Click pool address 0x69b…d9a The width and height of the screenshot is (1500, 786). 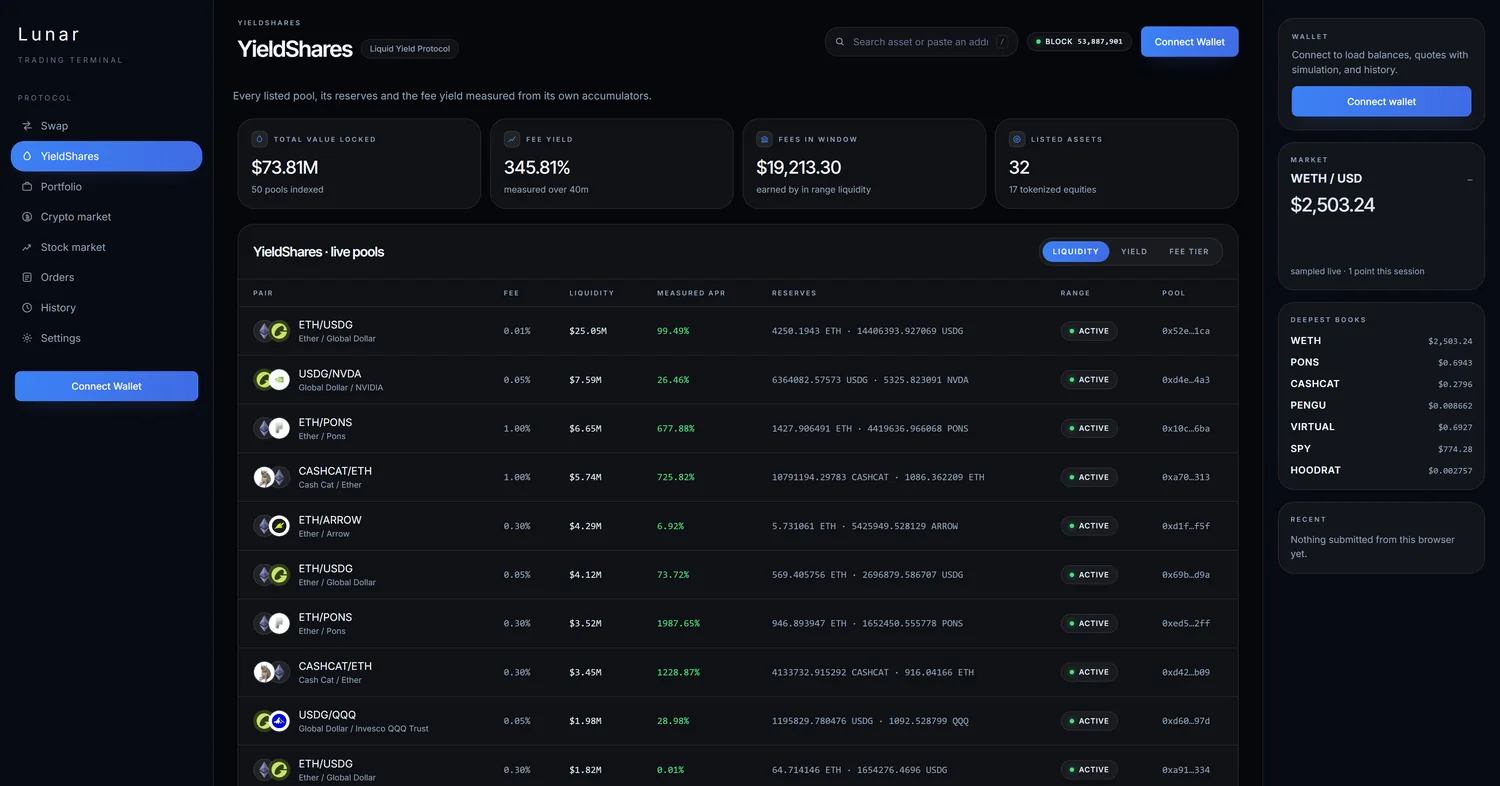tap(1186, 575)
